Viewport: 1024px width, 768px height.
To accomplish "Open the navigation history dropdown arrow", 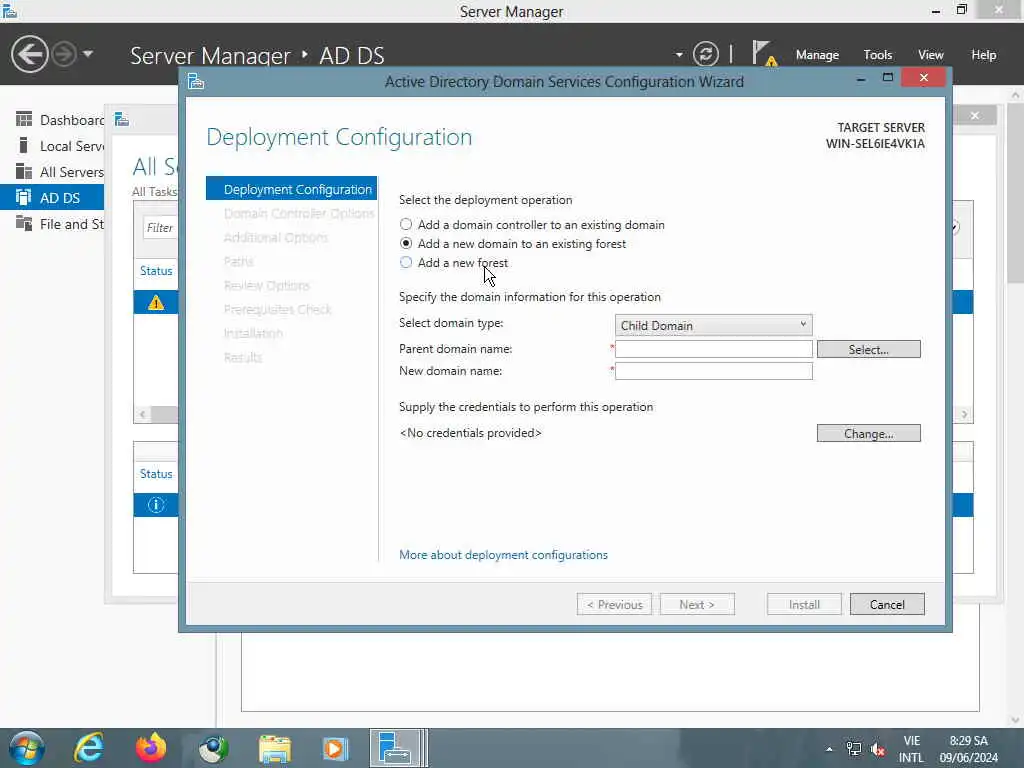I will (x=88, y=54).
